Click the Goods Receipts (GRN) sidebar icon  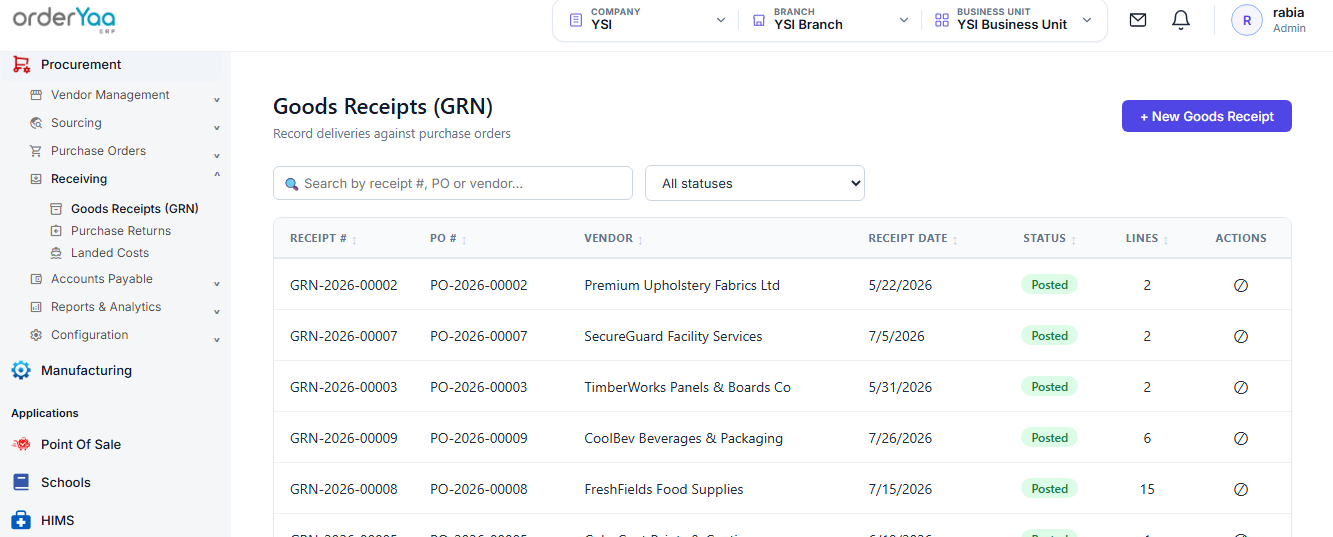coord(56,209)
